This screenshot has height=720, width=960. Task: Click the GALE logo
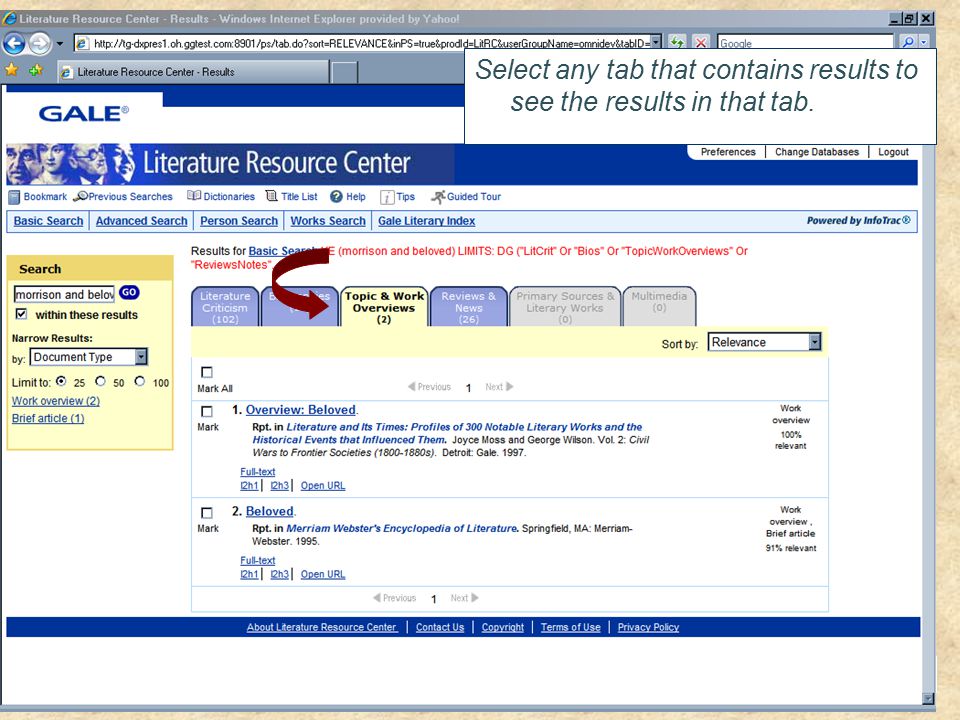coord(84,113)
